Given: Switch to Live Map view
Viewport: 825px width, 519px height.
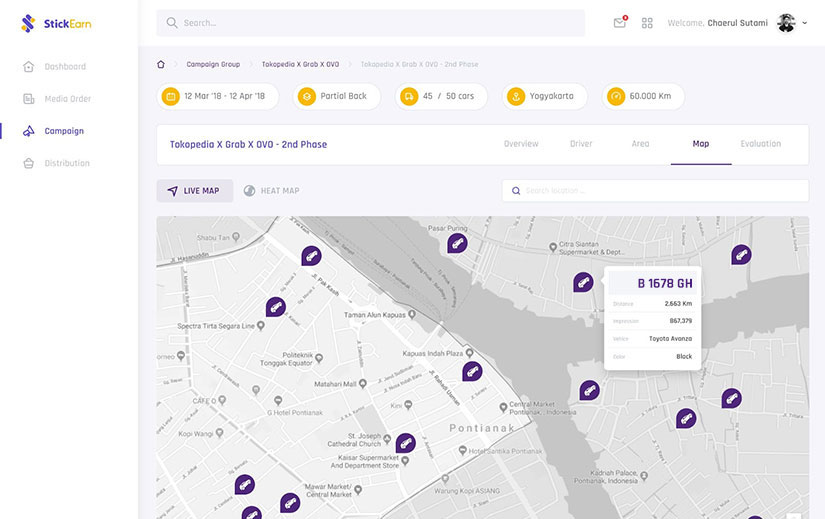Looking at the screenshot, I should [x=194, y=191].
